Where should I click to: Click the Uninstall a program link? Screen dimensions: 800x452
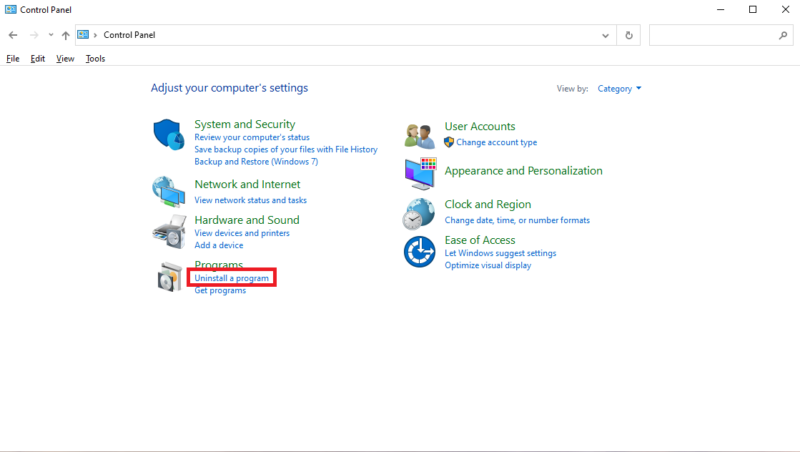232,278
